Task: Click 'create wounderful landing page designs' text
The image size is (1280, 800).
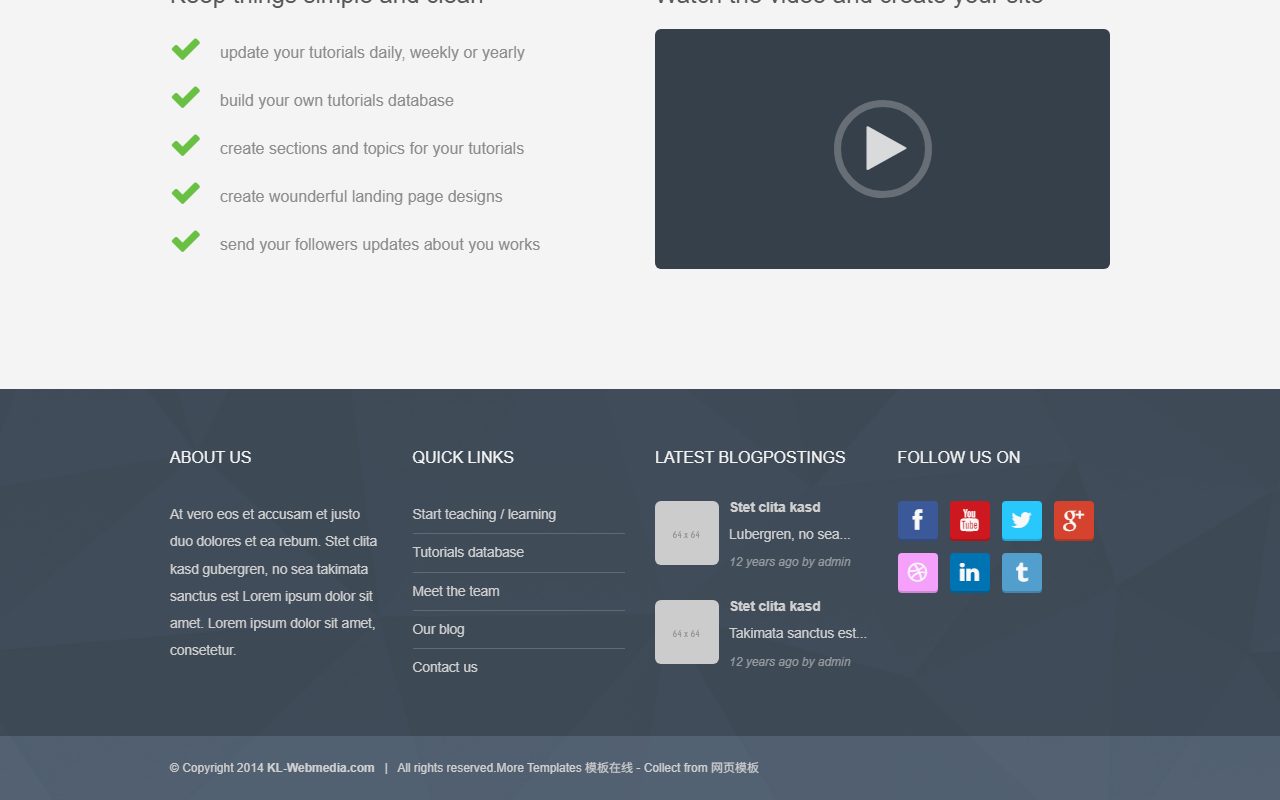Action: click(x=361, y=196)
